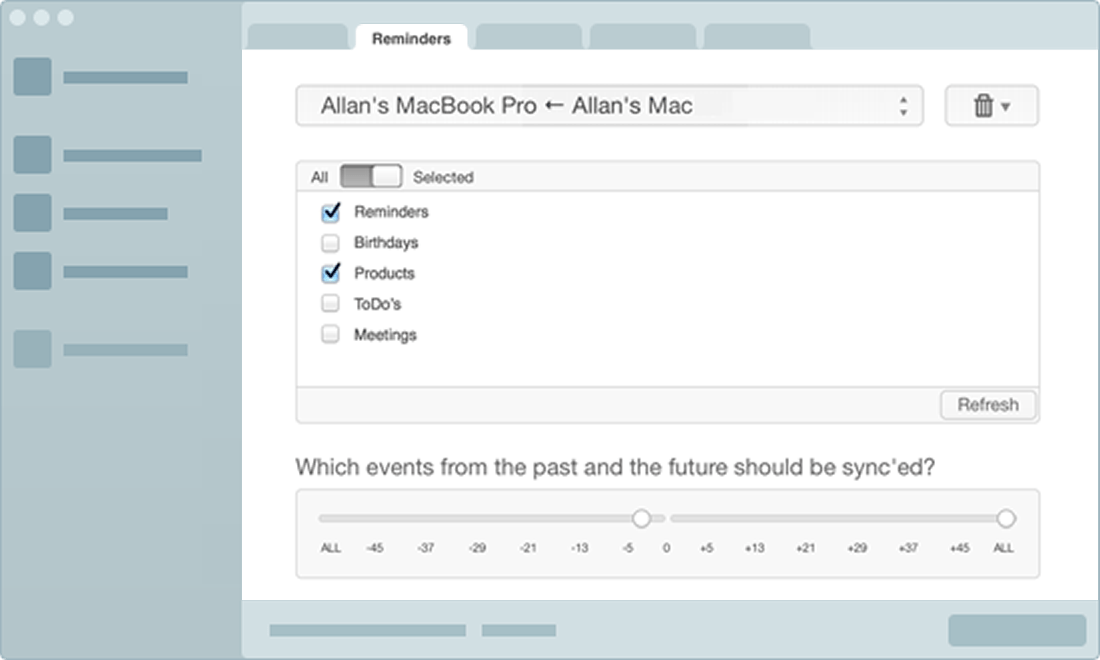The width and height of the screenshot is (1100, 660).
Task: Click the first sidebar placeholder icon
Action: tap(32, 77)
